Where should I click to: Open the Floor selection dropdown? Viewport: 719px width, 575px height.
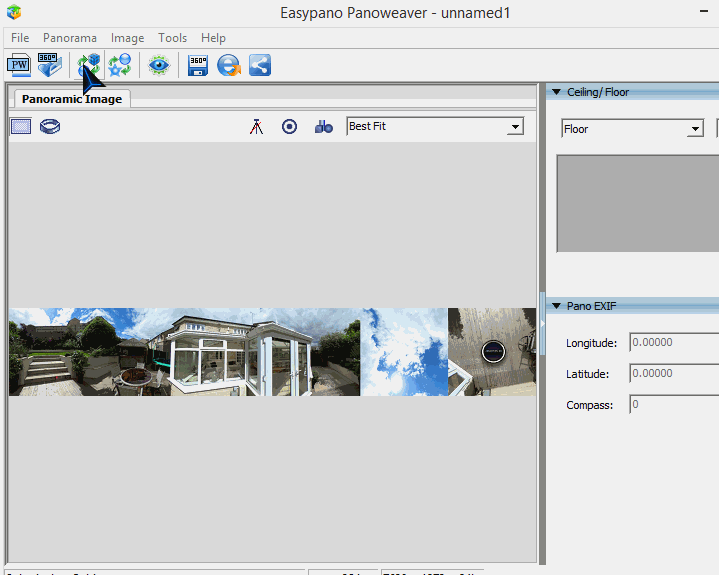click(695, 129)
